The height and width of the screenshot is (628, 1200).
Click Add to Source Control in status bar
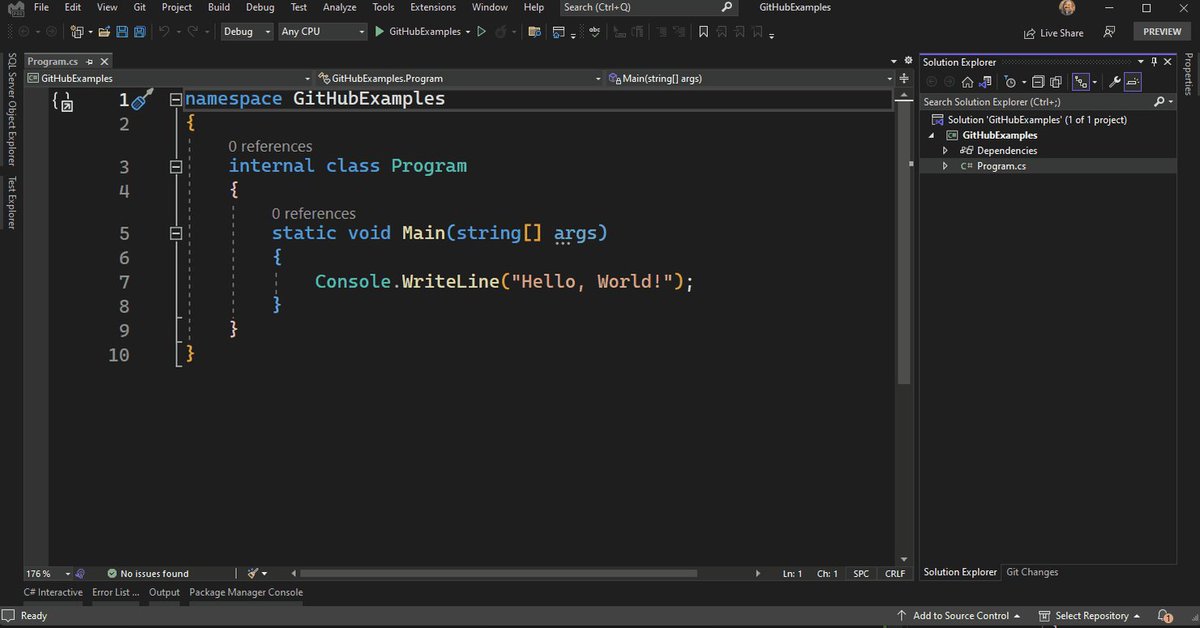pos(959,616)
